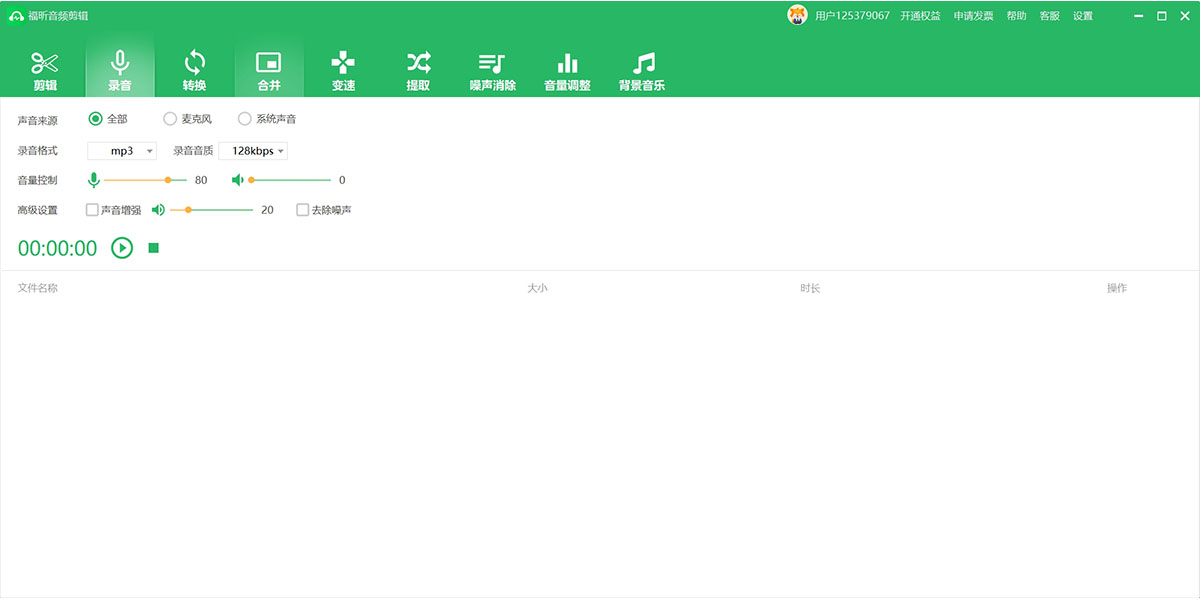Open the 合并 merge tool
This screenshot has width=1200, height=600.
[269, 70]
